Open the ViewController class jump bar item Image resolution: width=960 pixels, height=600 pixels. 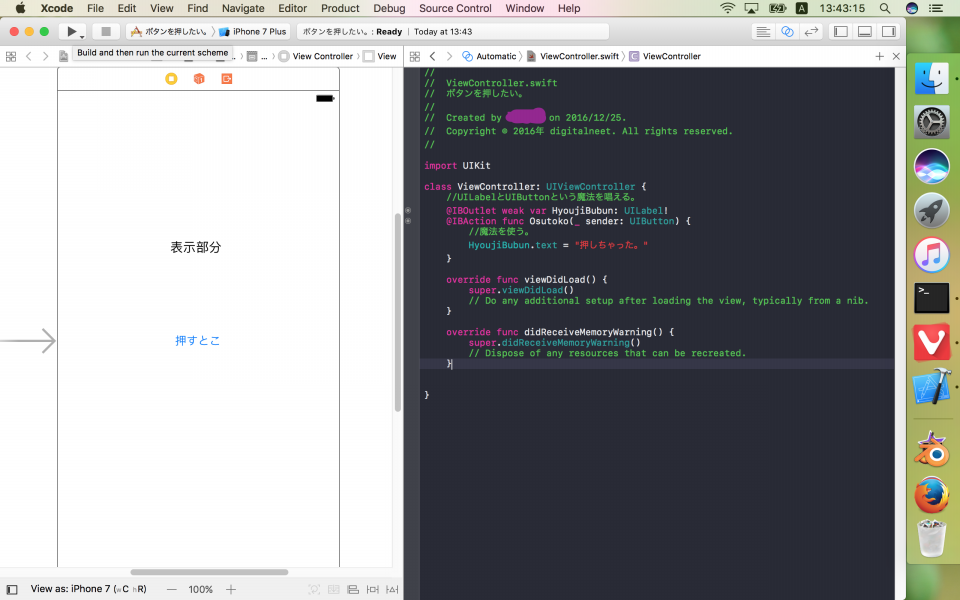(x=665, y=56)
